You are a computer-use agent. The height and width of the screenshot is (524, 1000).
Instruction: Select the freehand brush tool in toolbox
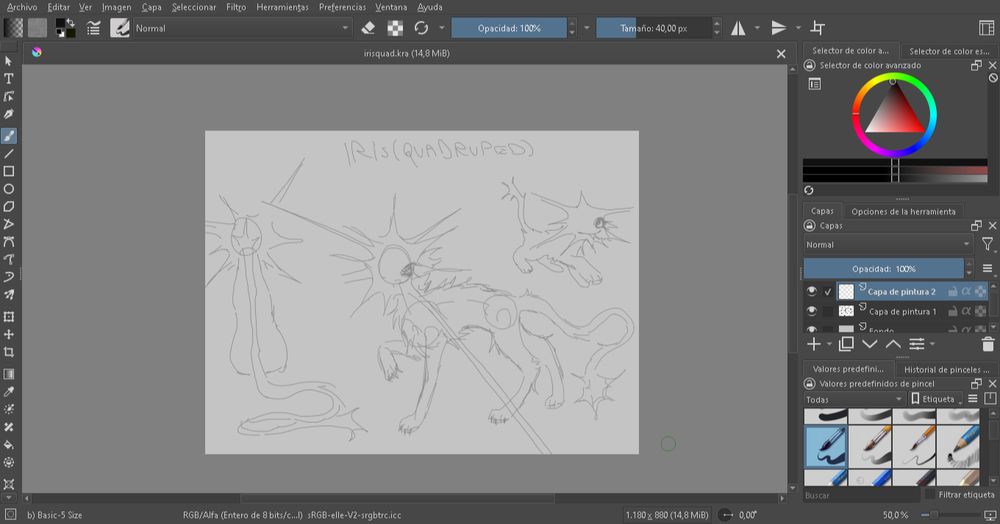coord(9,136)
